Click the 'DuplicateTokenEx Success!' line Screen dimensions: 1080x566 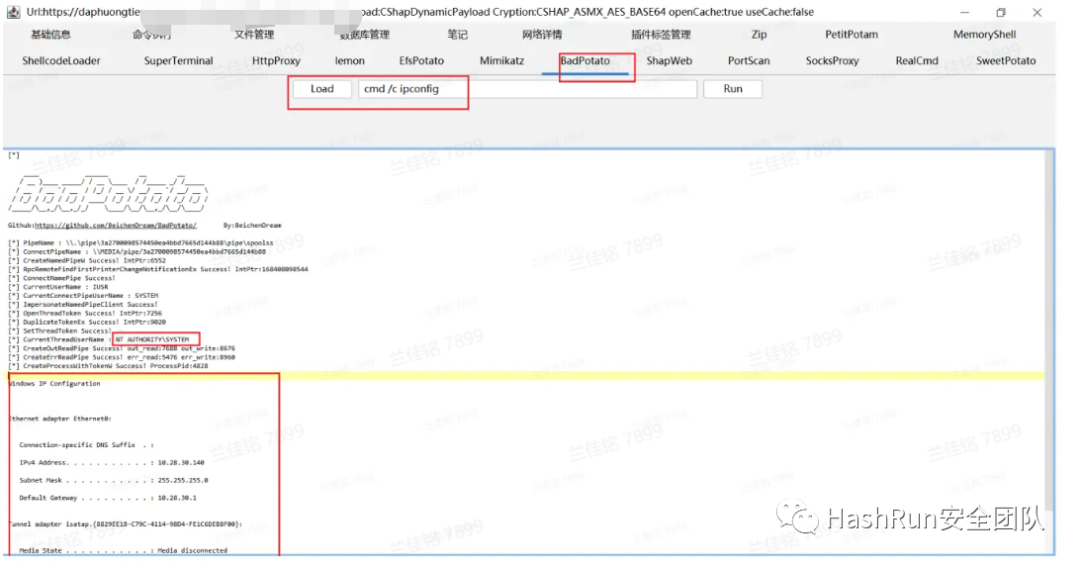pyautogui.click(x=87, y=322)
